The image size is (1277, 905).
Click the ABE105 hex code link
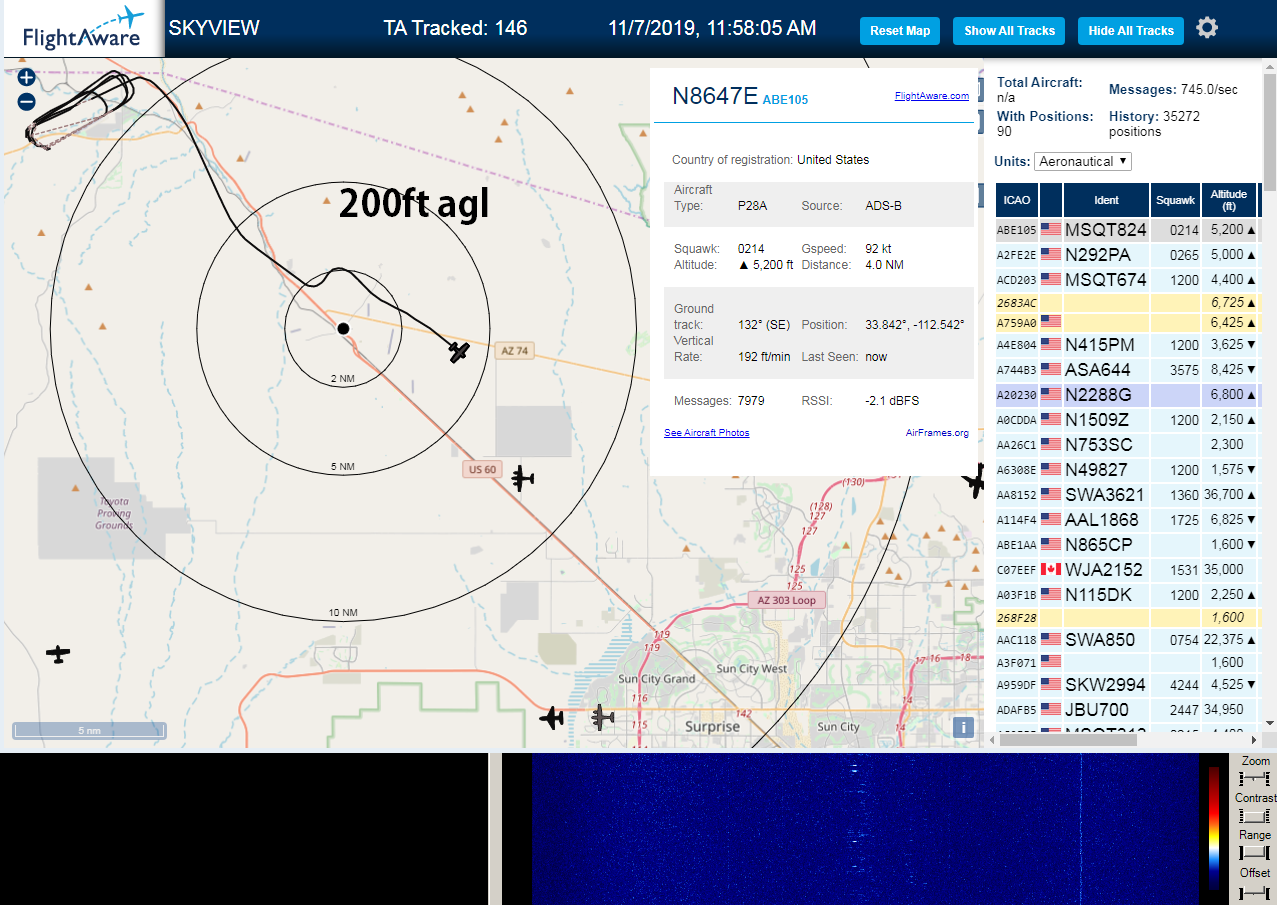click(785, 100)
